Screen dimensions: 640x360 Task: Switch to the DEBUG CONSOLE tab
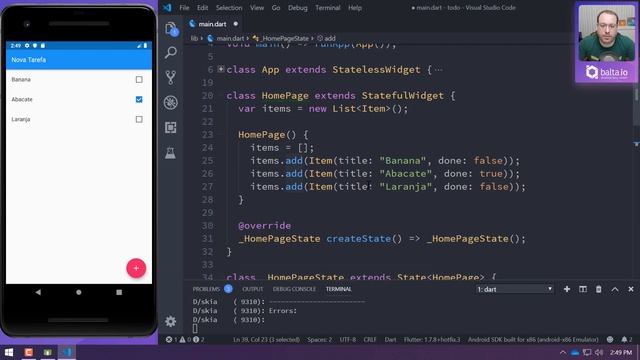294,289
